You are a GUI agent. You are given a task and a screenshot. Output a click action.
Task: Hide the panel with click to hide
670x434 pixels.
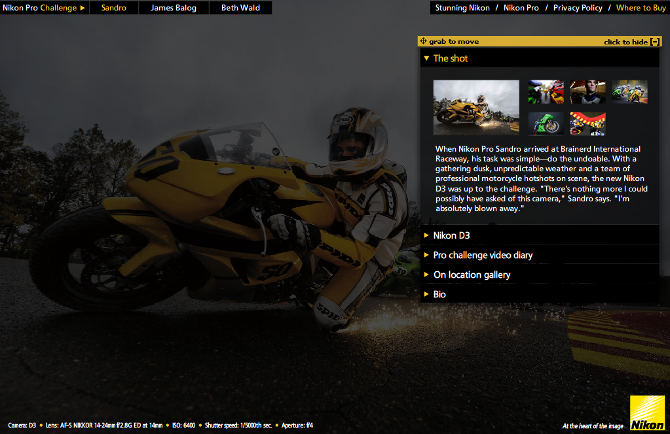(x=632, y=41)
